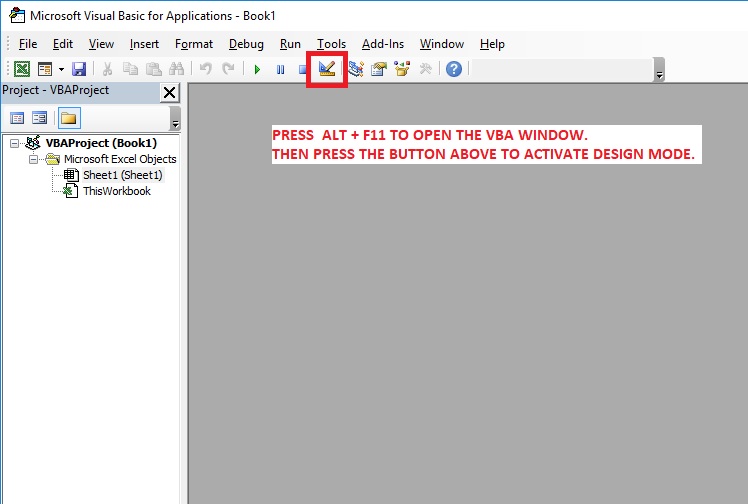Collapse Microsoft Excel Objects folder node
The image size is (748, 504).
(x=33, y=159)
